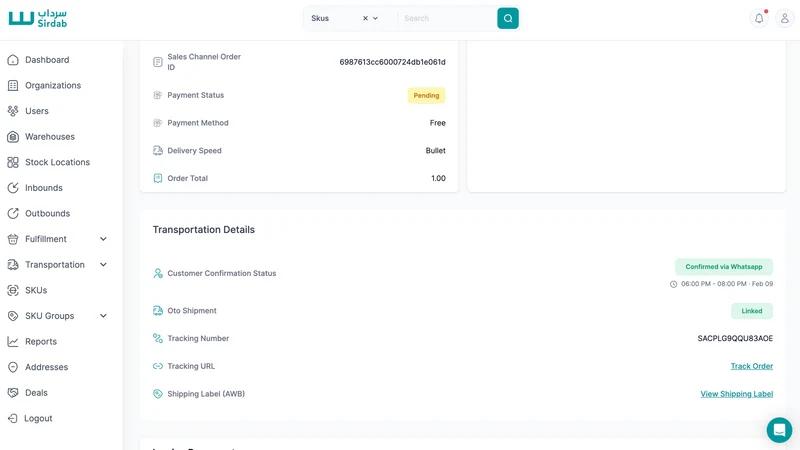Click the teal search button
The width and height of the screenshot is (800, 450).
(x=508, y=18)
